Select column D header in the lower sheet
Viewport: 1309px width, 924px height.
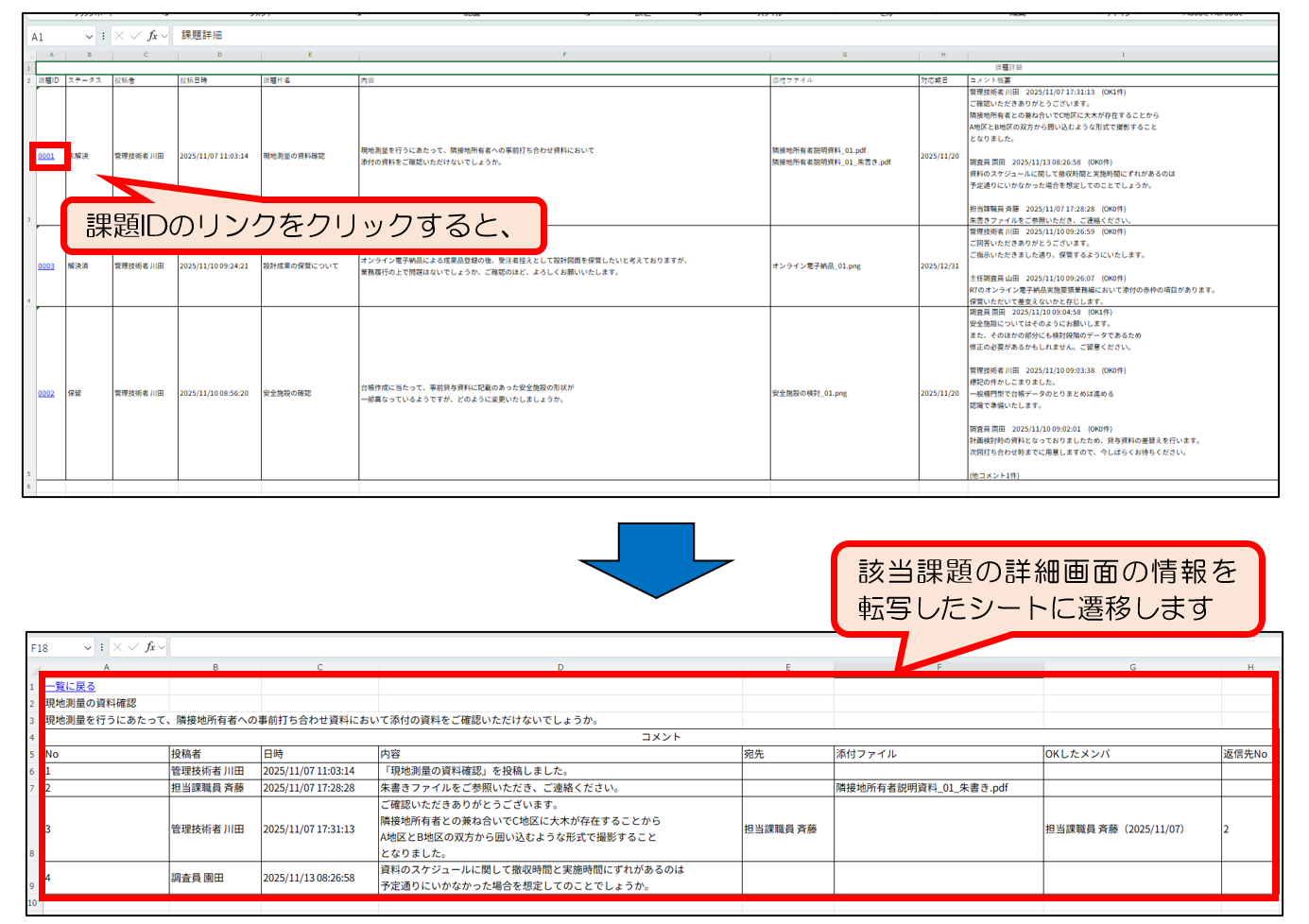(560, 667)
